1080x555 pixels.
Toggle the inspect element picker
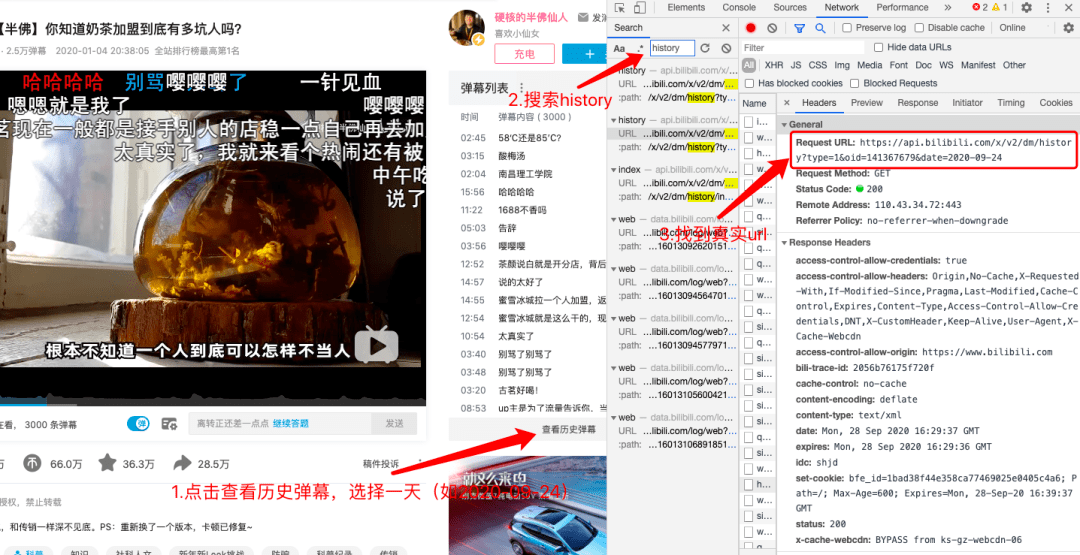coord(621,8)
